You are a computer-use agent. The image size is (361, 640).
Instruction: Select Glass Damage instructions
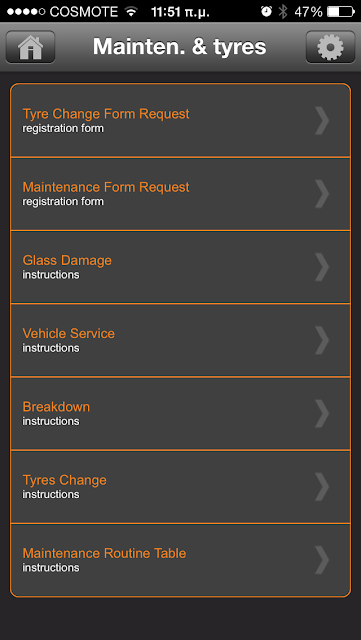[x=180, y=267]
